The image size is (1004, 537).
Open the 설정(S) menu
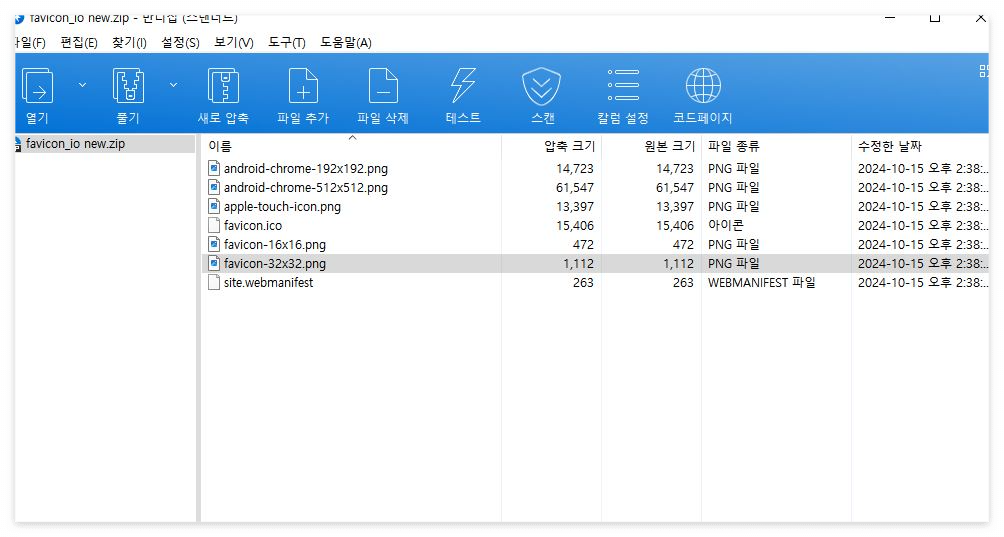click(180, 43)
